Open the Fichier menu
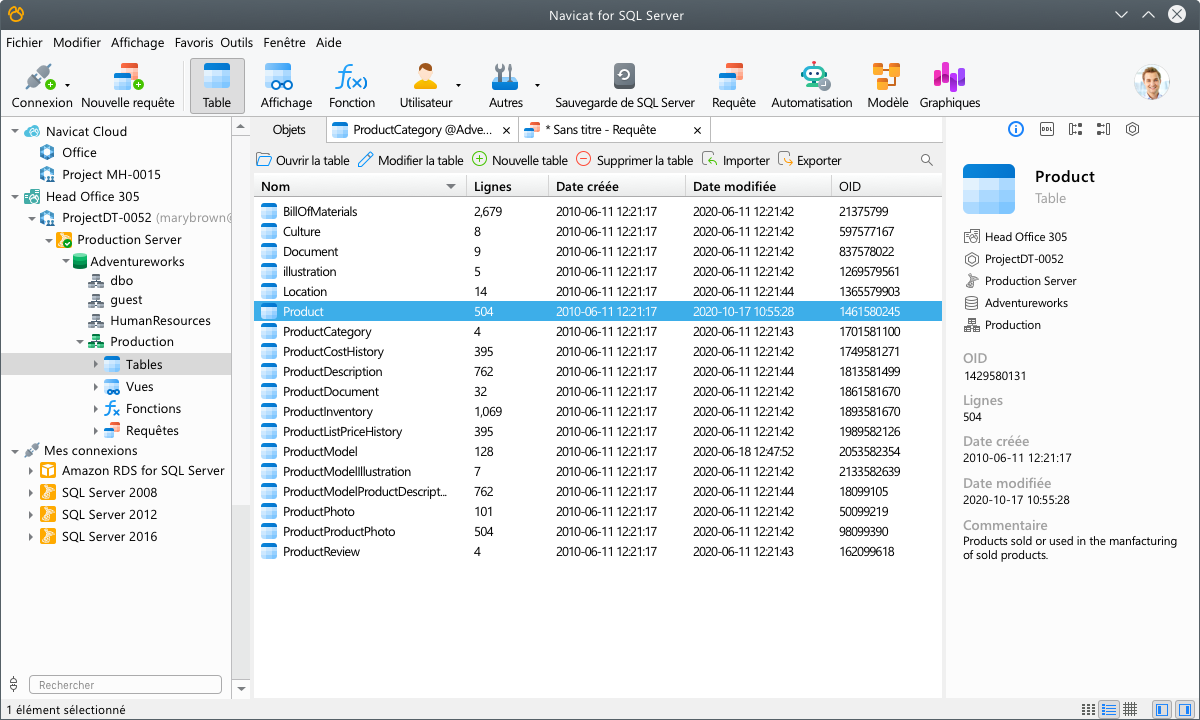The width and height of the screenshot is (1200, 720). click(25, 43)
